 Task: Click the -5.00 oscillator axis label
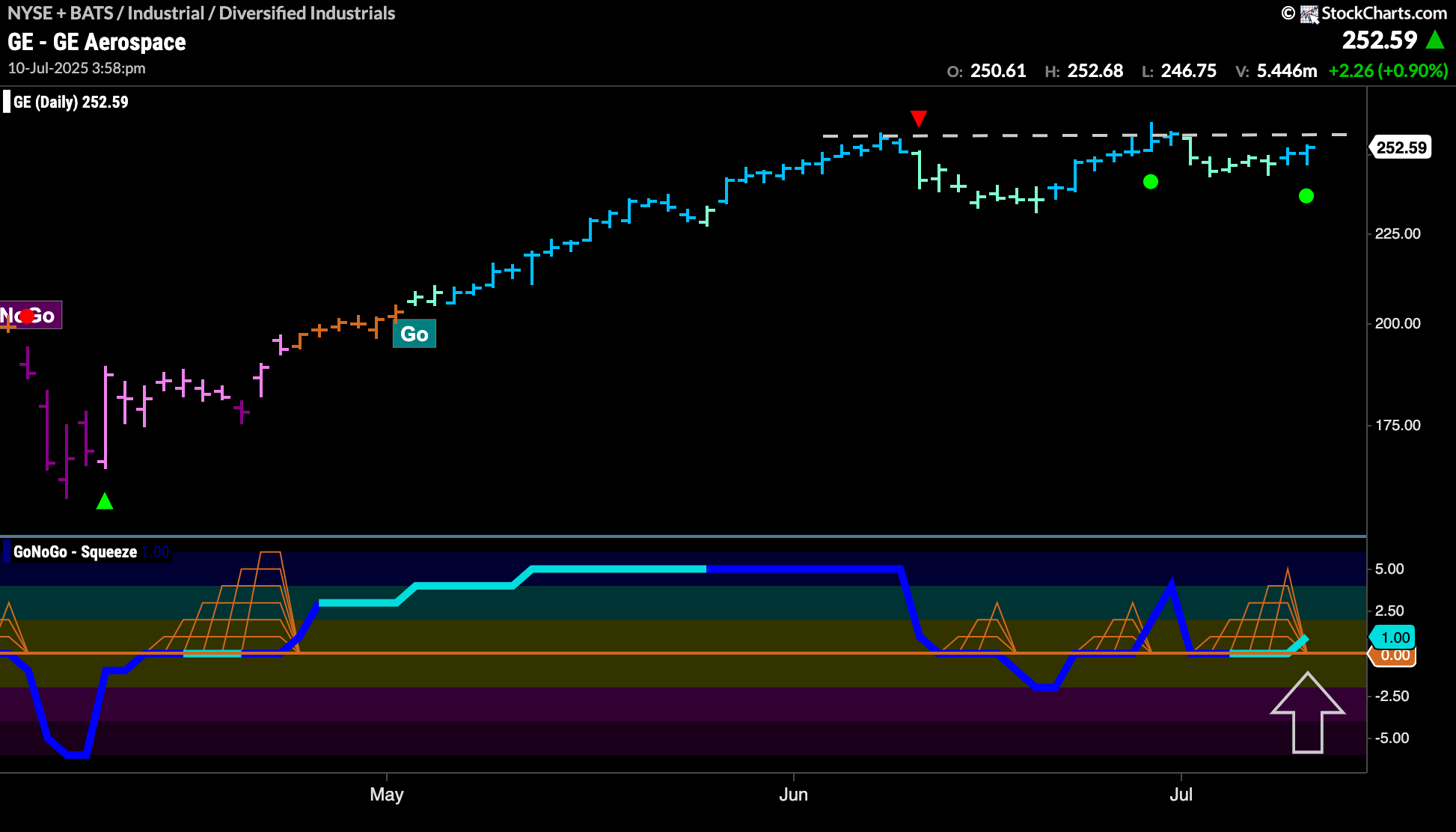(1392, 738)
